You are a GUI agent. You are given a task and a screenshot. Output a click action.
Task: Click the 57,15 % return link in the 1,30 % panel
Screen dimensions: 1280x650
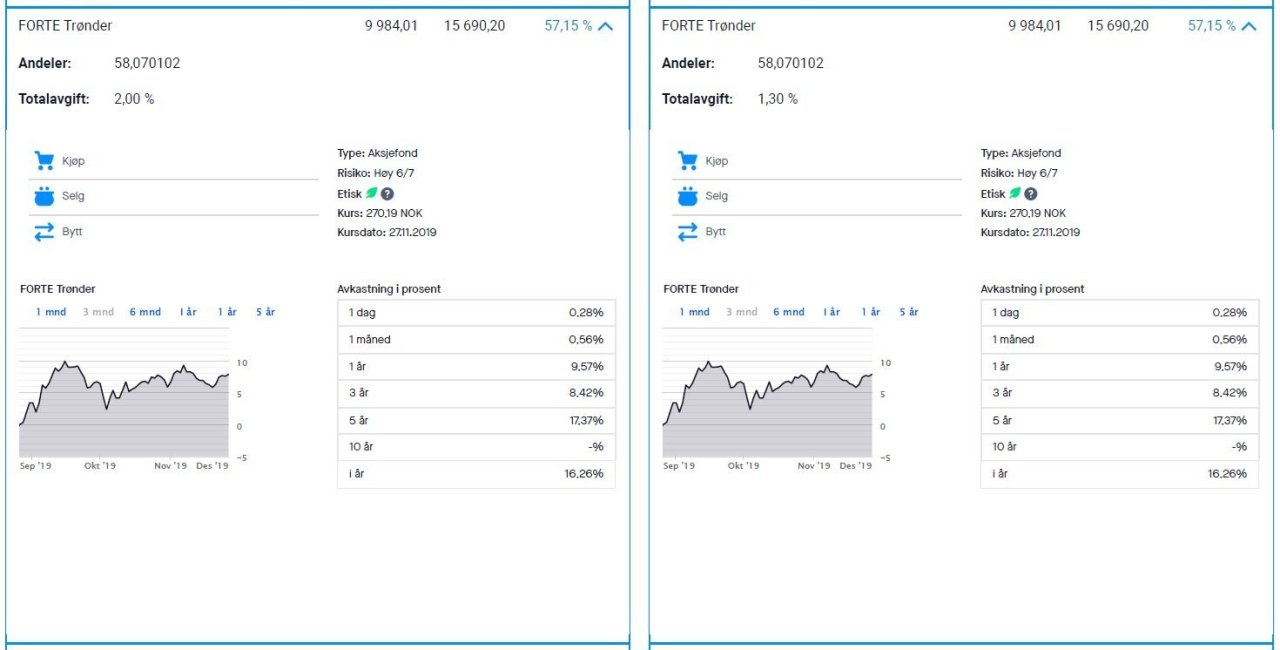tap(1212, 26)
